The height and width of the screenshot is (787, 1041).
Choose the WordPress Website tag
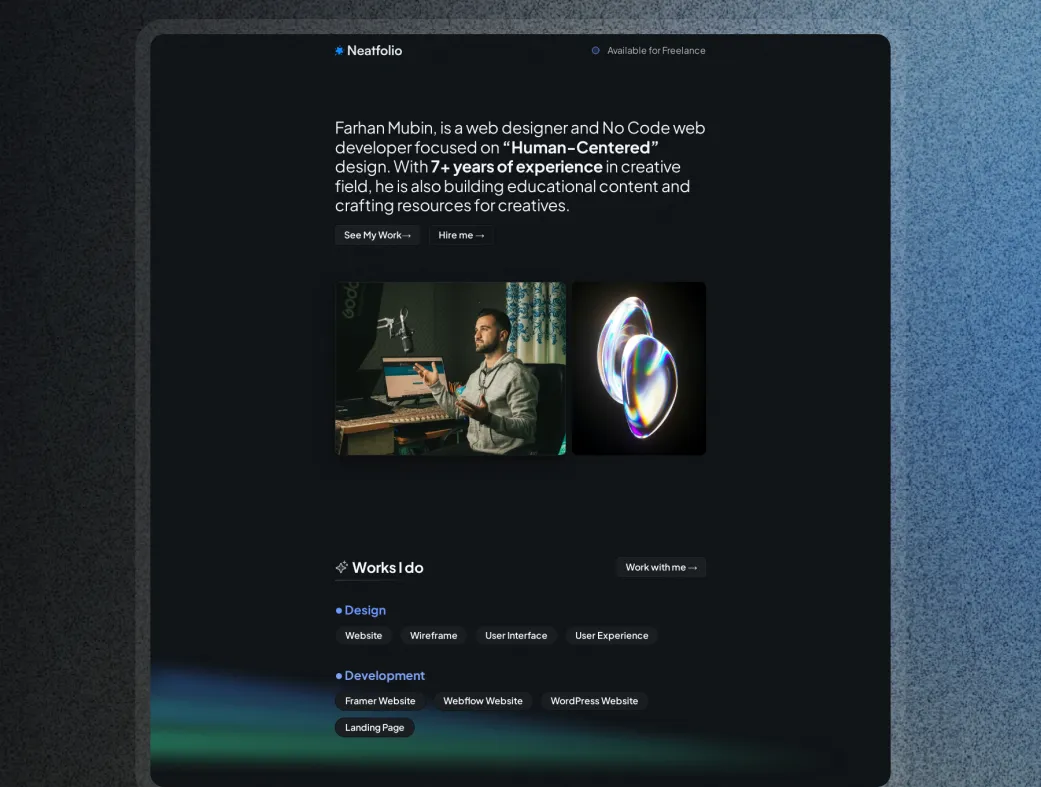(x=594, y=701)
